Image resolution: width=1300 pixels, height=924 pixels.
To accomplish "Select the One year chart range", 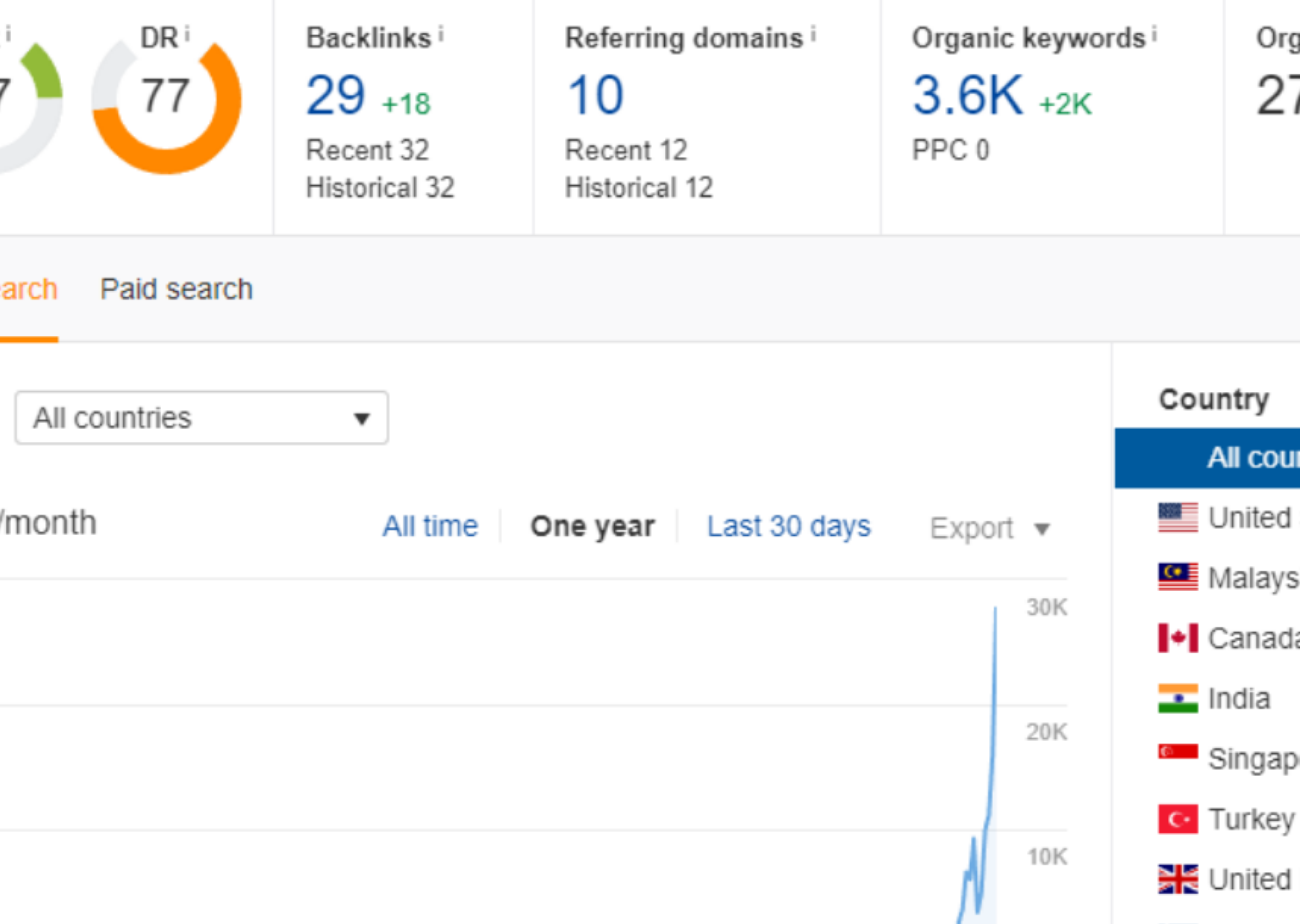I will pyautogui.click(x=592, y=526).
